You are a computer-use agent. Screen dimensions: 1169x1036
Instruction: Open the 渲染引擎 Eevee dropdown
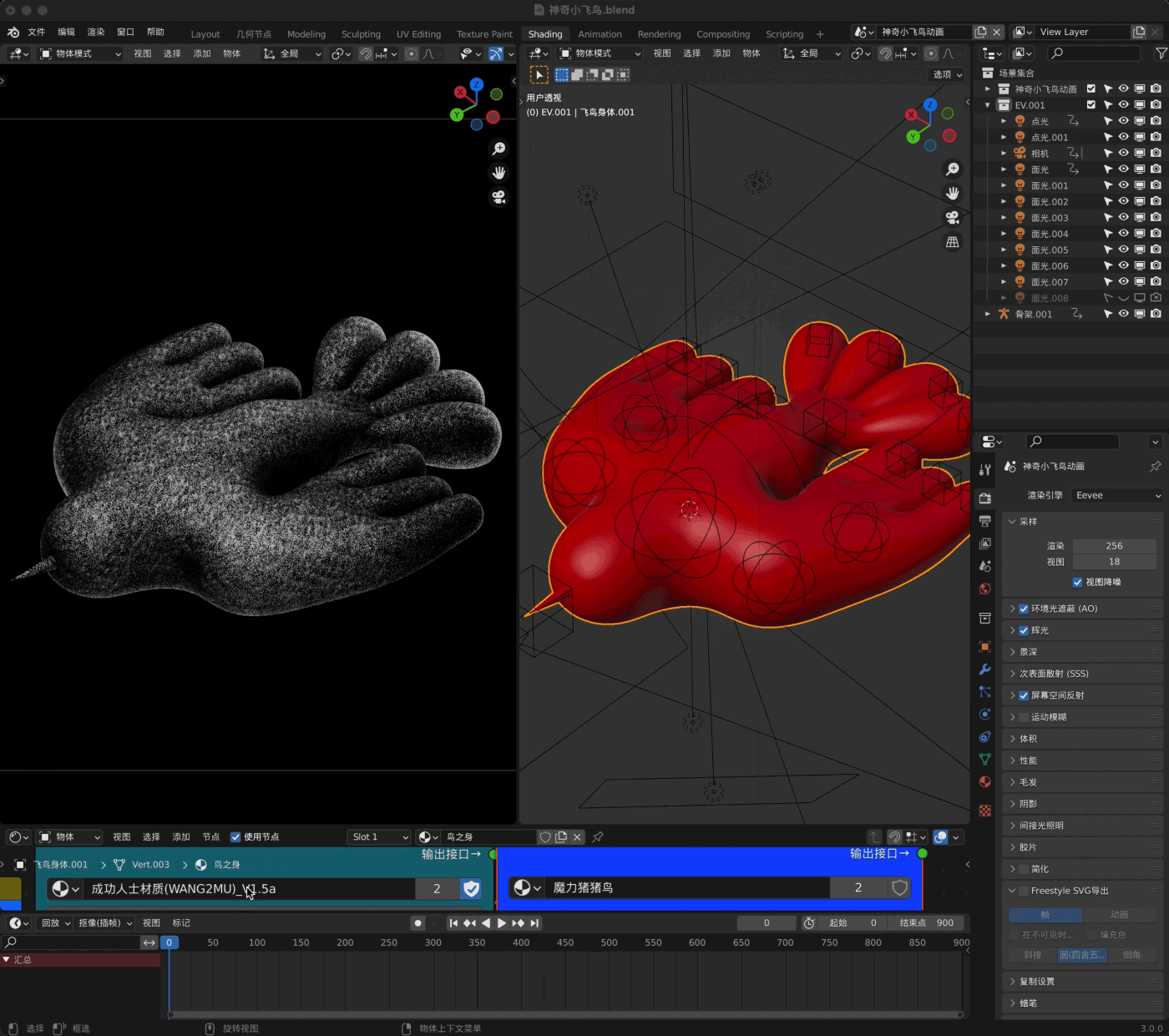pos(1117,495)
